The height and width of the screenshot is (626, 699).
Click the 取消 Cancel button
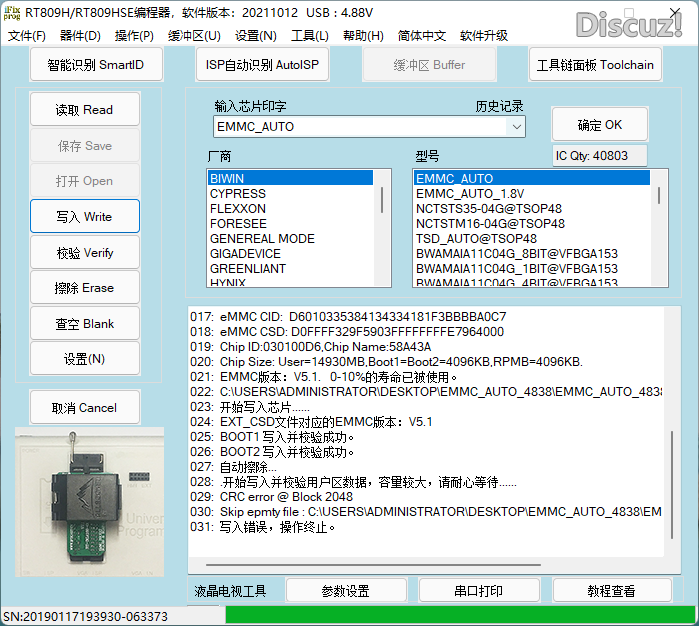coord(85,408)
